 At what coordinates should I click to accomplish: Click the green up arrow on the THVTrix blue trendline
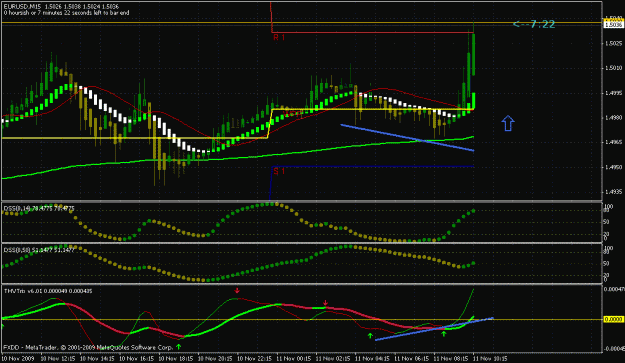click(x=444, y=334)
